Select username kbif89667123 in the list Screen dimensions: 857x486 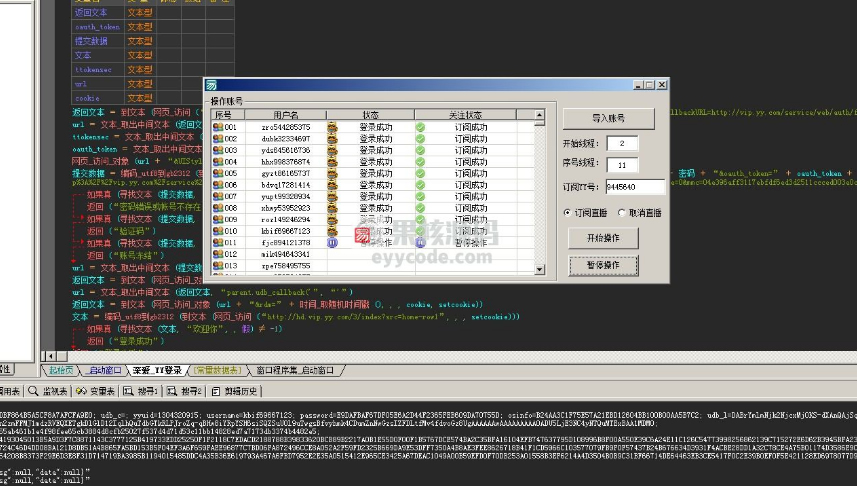pyautogui.click(x=286, y=231)
